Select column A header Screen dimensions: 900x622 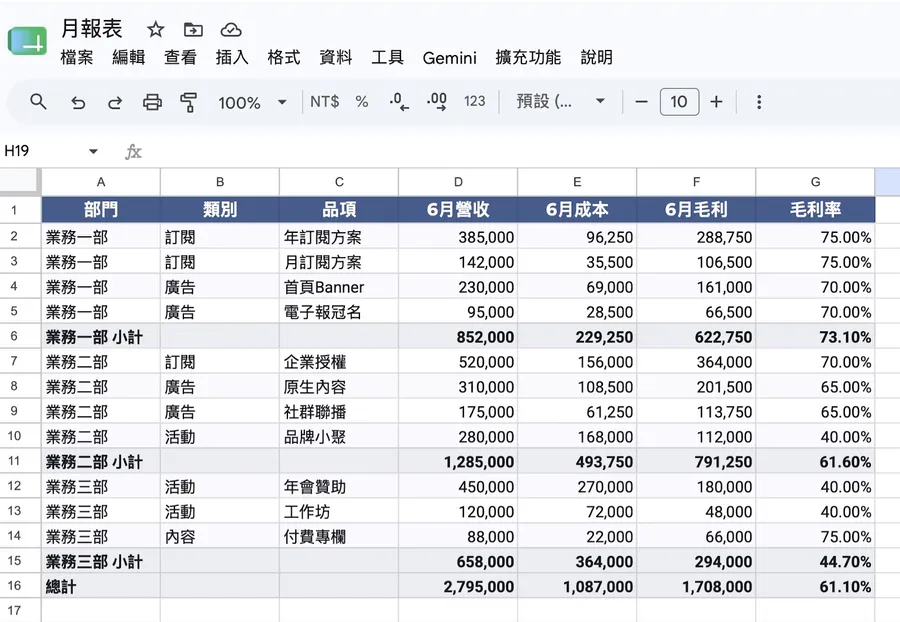pyautogui.click(x=101, y=182)
